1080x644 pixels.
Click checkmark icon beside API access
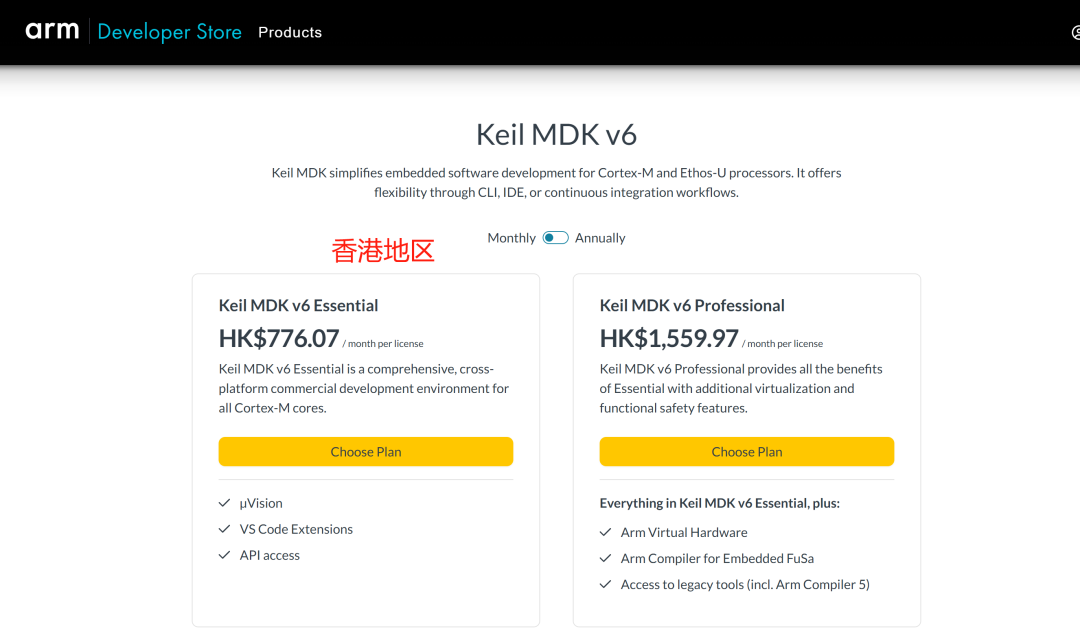225,555
